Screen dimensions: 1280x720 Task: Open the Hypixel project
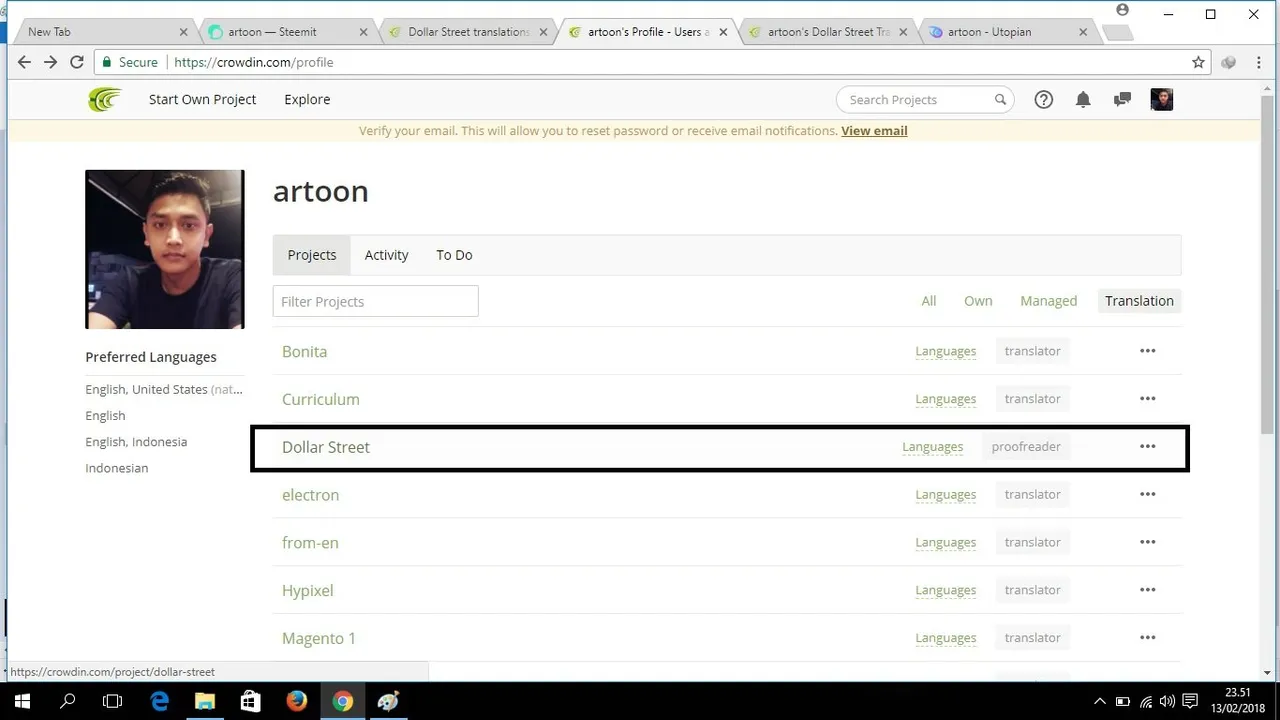pos(307,590)
